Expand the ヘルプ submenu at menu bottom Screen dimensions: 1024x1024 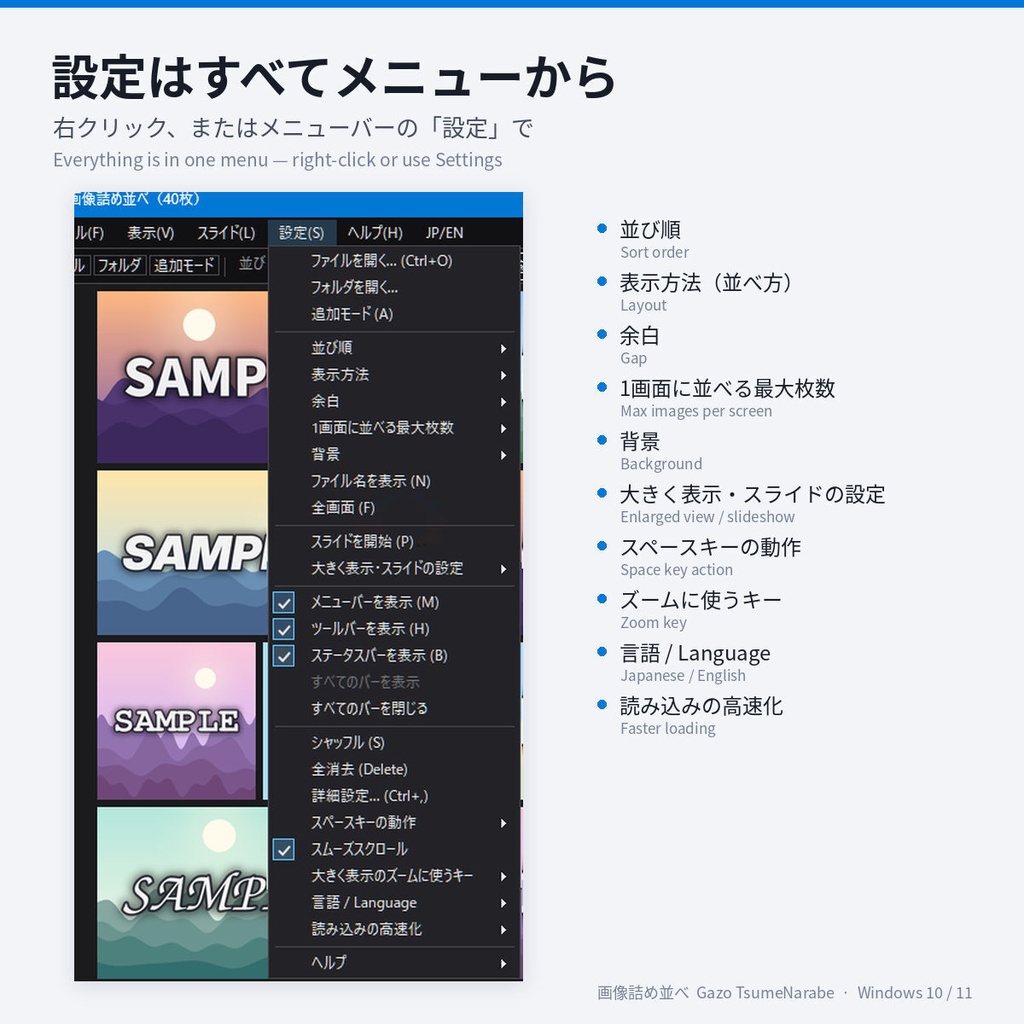coord(394,963)
